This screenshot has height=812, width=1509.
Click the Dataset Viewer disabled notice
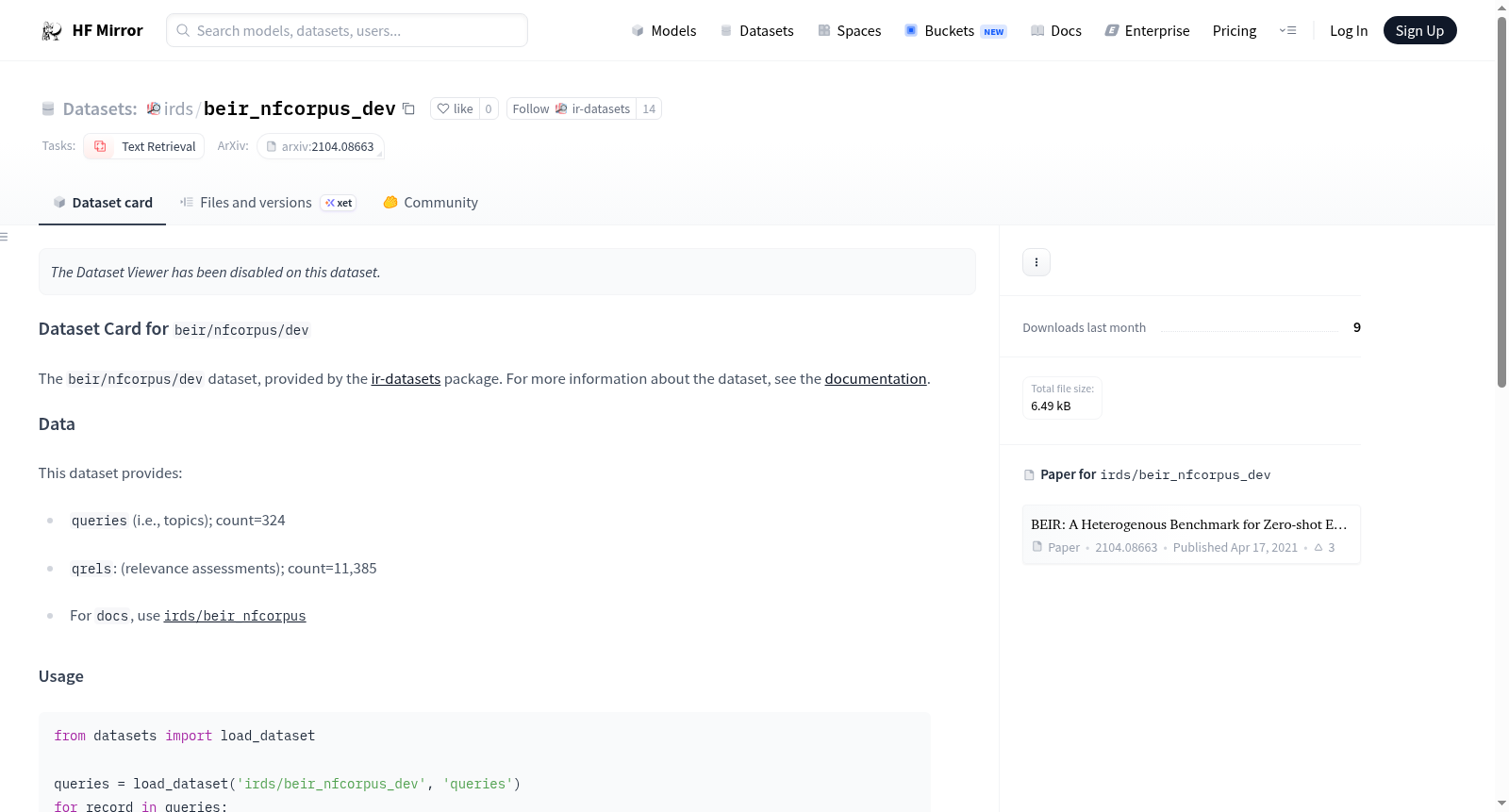[507, 272]
